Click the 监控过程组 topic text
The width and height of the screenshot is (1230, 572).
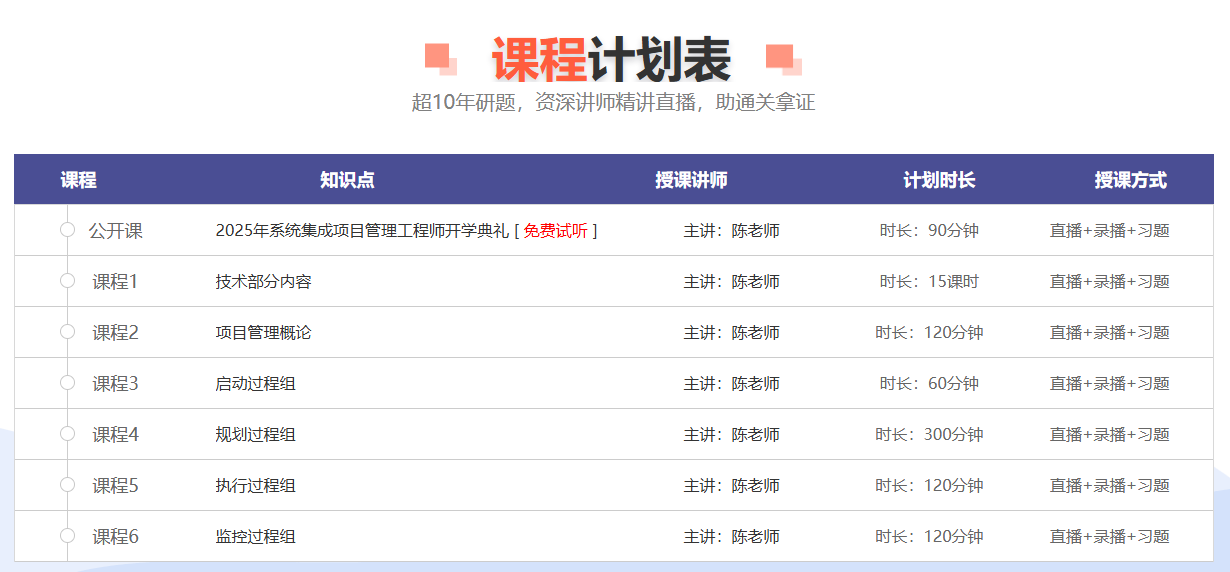coord(255,537)
